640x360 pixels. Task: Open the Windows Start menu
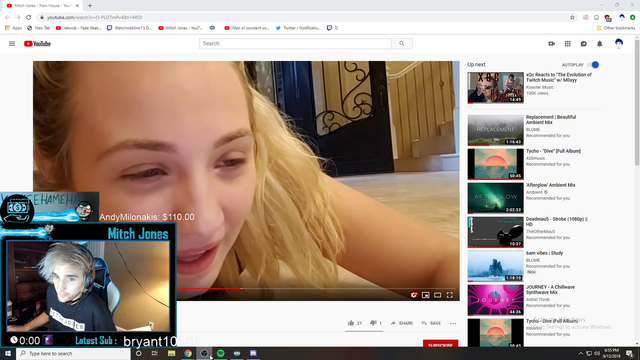point(8,353)
